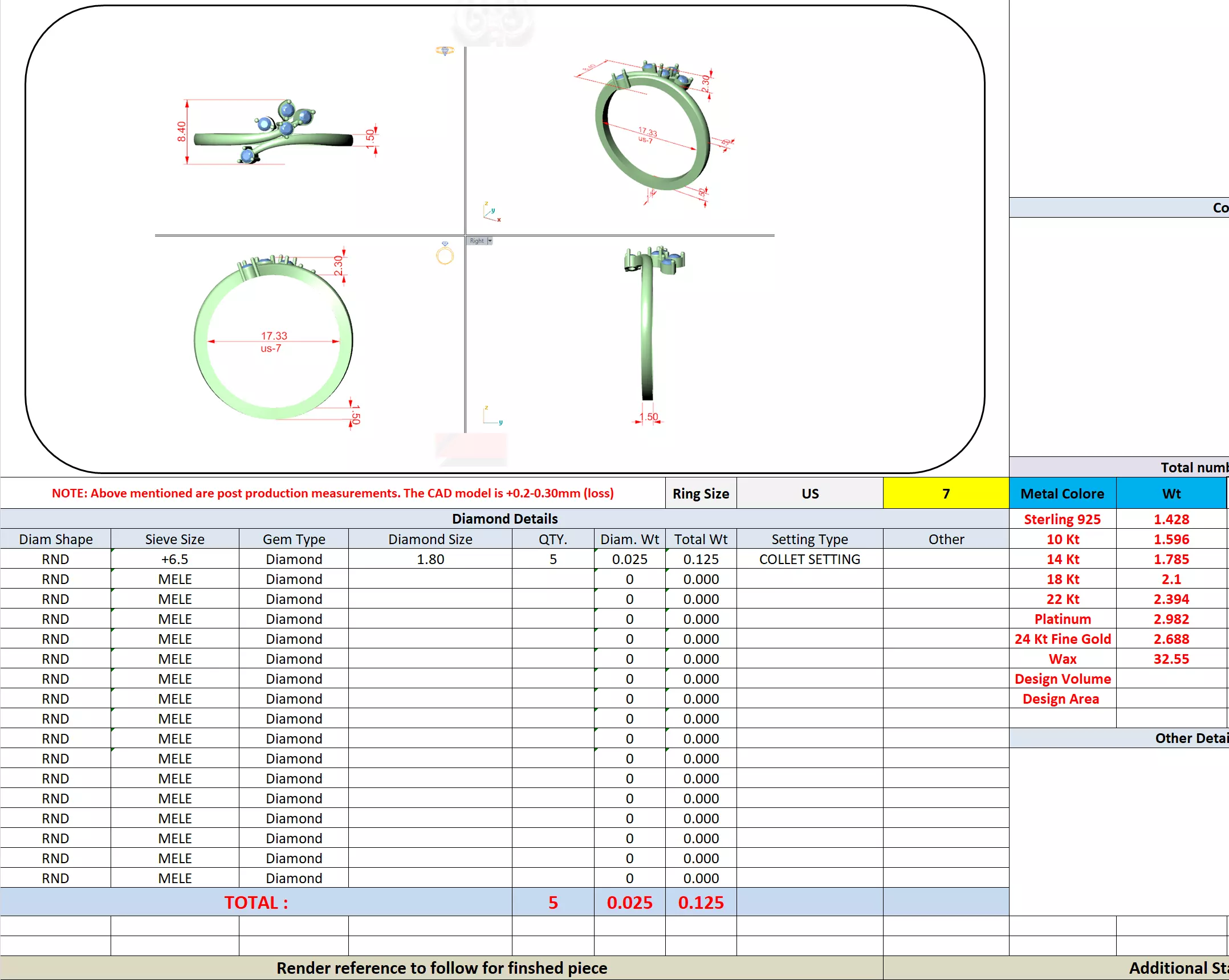Select the Diamond Size cell containing 1.80

(430, 559)
